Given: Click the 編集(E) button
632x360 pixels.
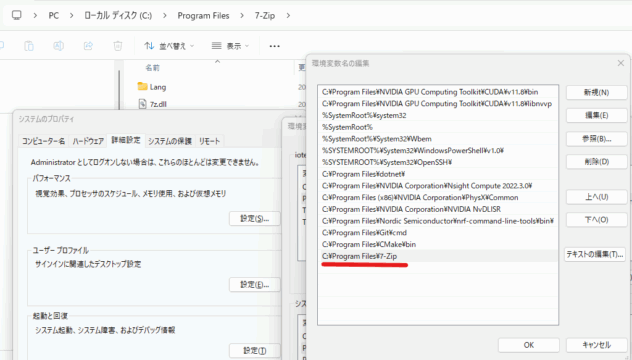Looking at the screenshot, I should pyautogui.click(x=597, y=115).
